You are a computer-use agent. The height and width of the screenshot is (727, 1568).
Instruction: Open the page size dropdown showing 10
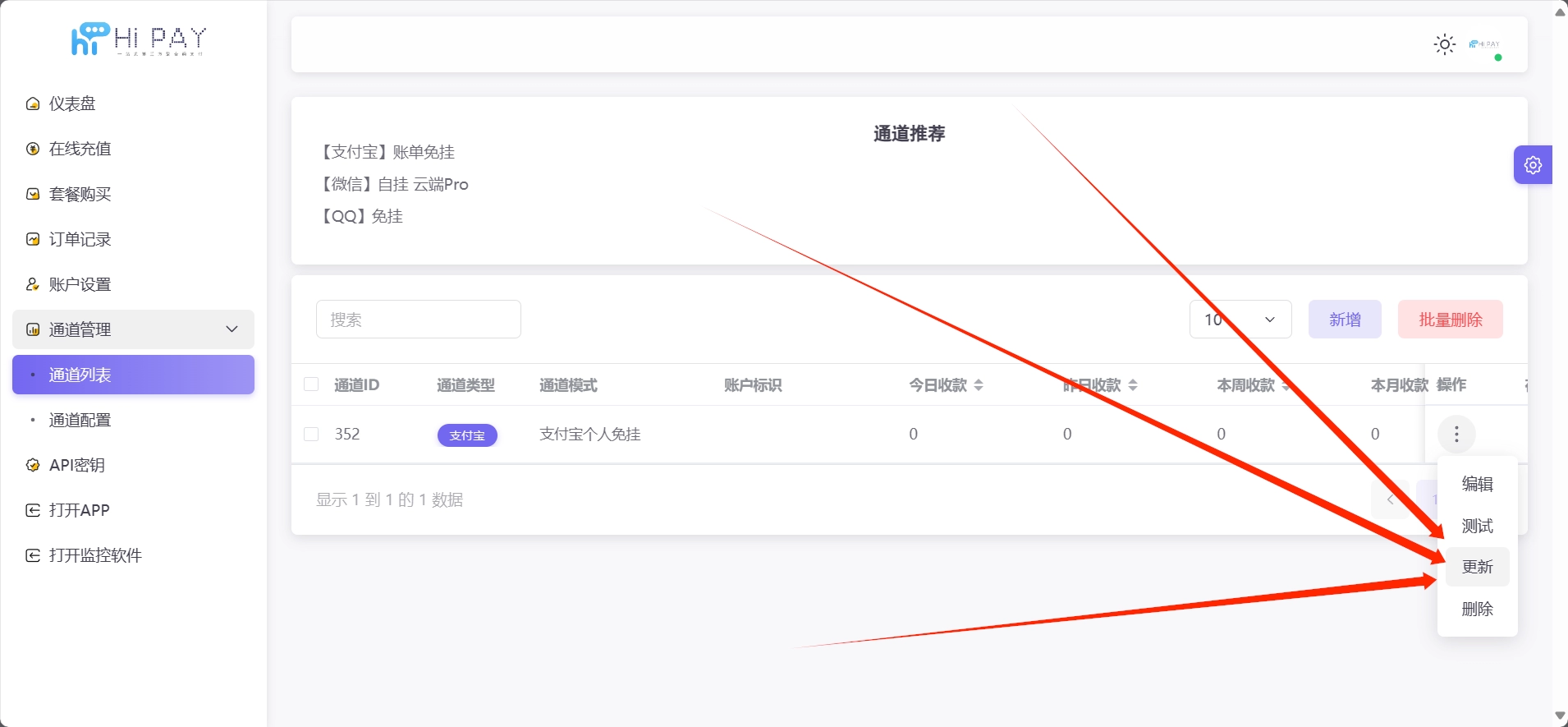[1240, 319]
